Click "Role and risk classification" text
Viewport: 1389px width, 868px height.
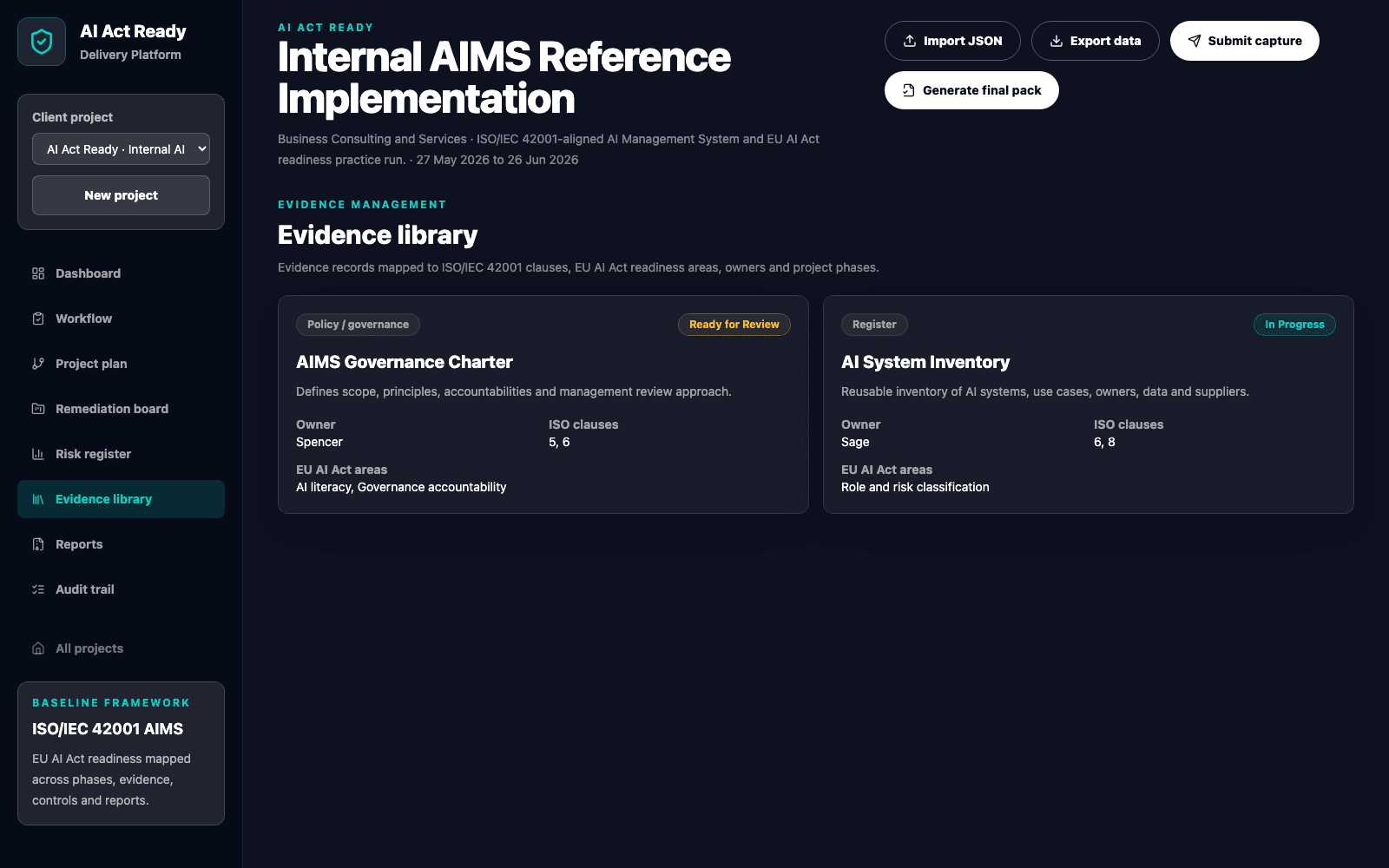[915, 487]
